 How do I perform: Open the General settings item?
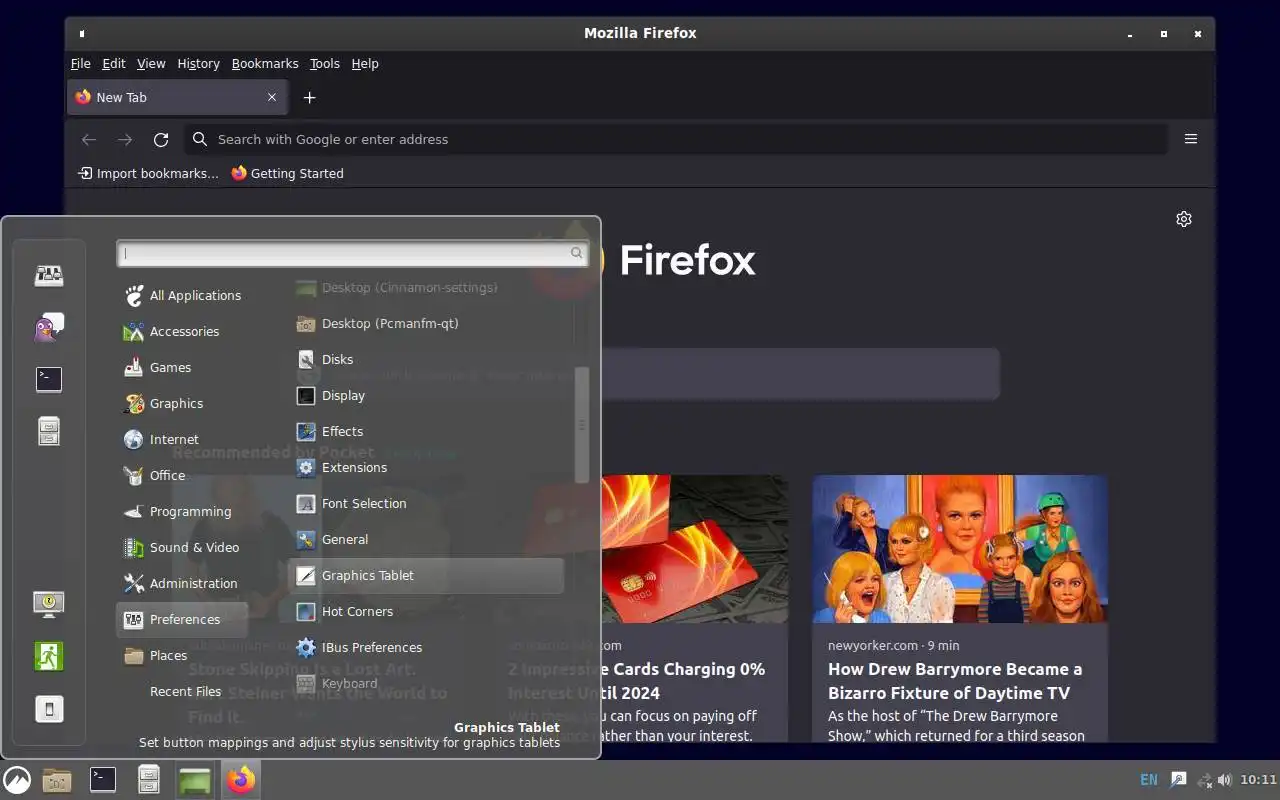pos(426,539)
